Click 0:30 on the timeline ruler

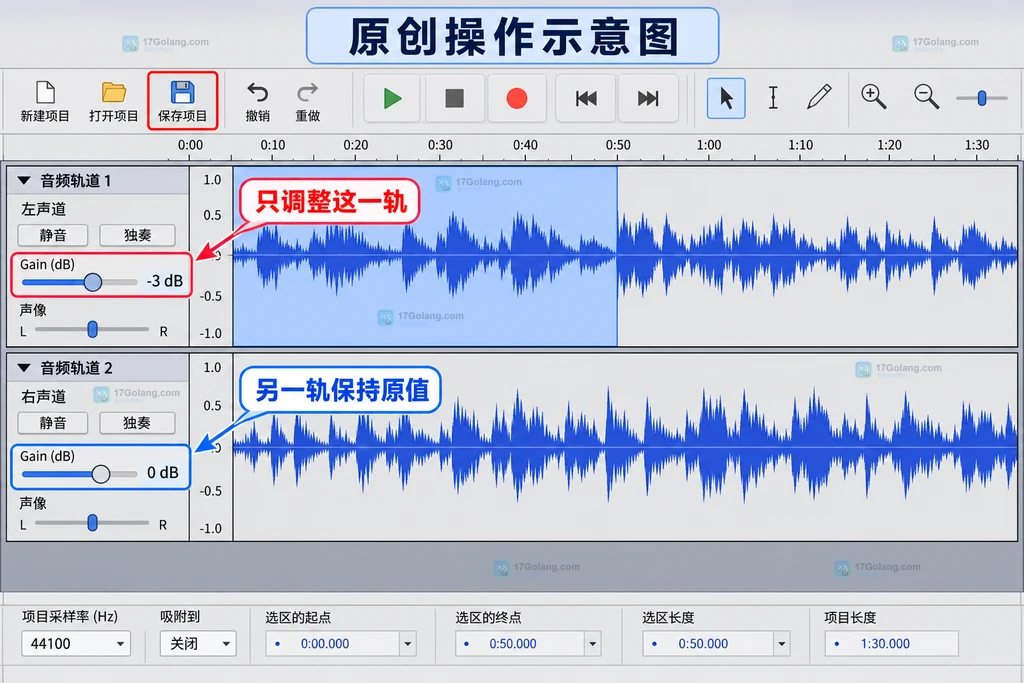(x=440, y=145)
